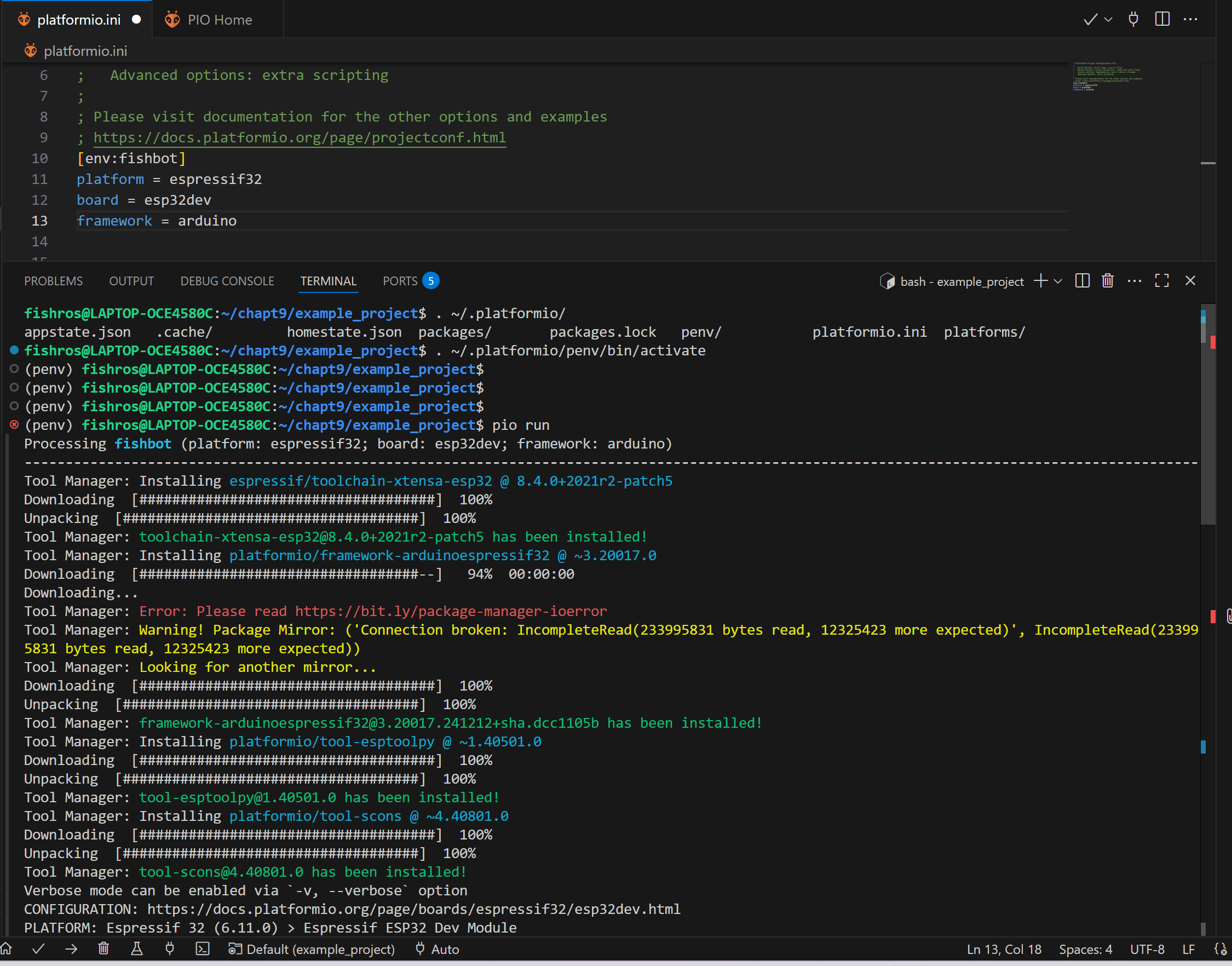Viewport: 1232px width, 966px height.
Task: Select the TERMINAL panel tab
Action: point(329,281)
